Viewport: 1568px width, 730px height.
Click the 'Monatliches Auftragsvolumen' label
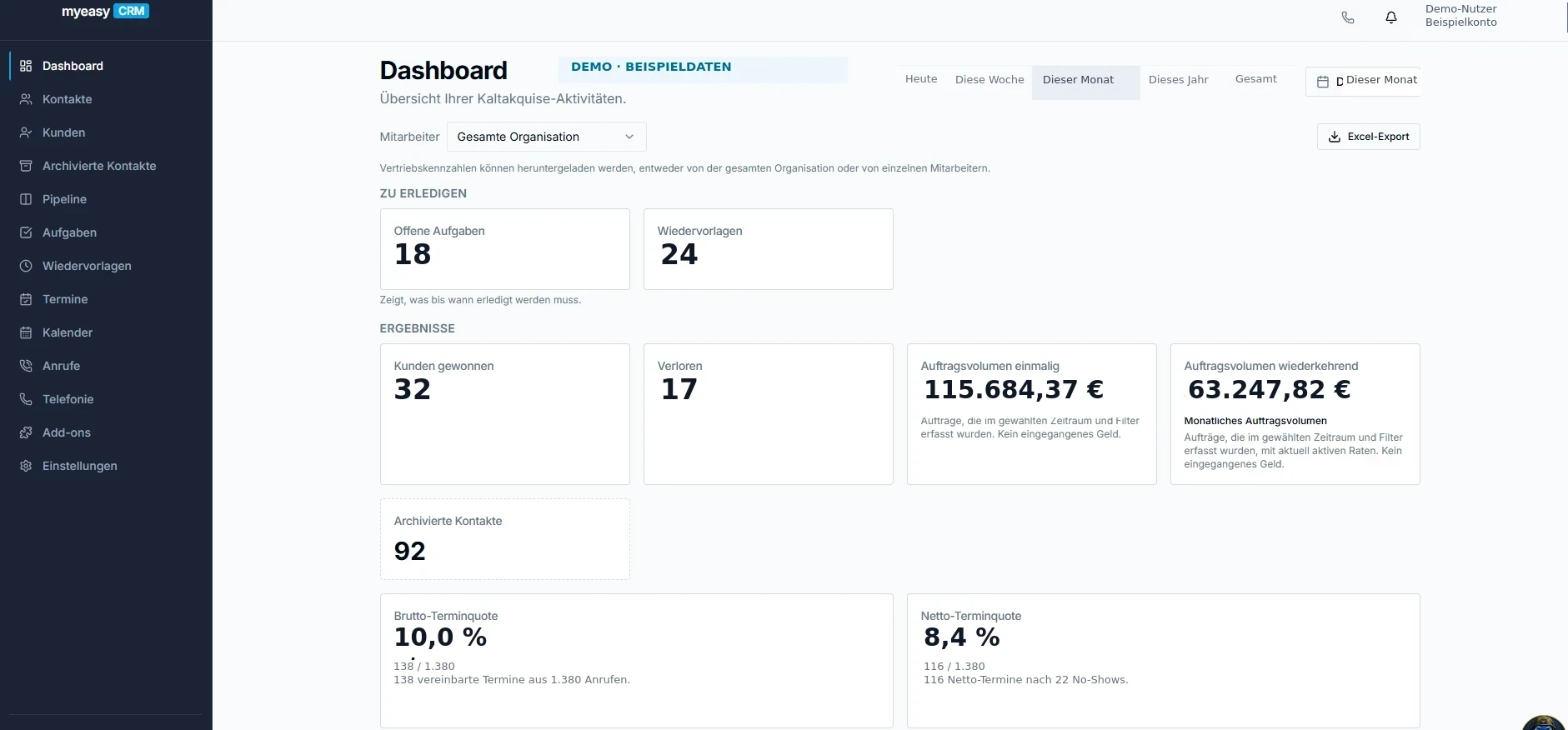click(1255, 421)
